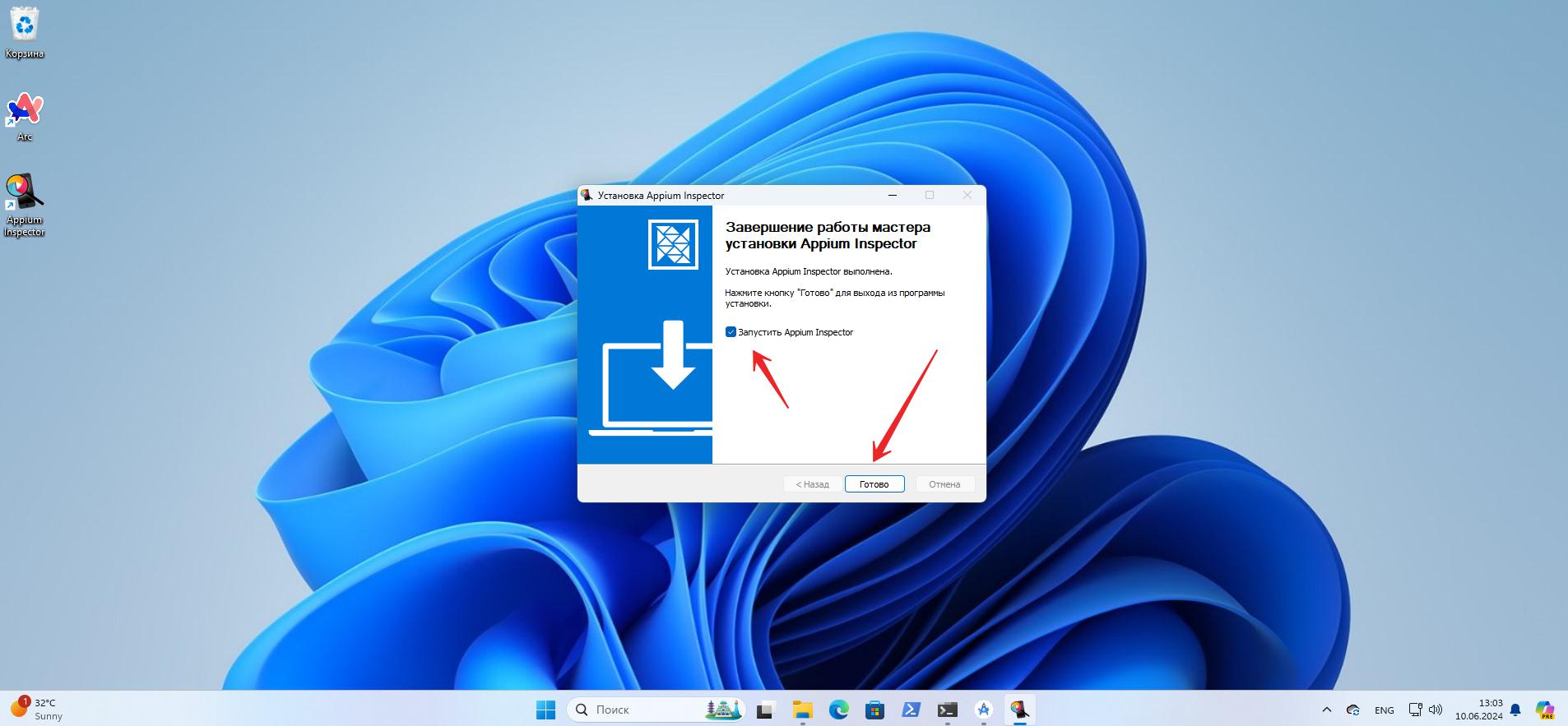
Task: Open Task View from the taskbar
Action: pos(766,710)
